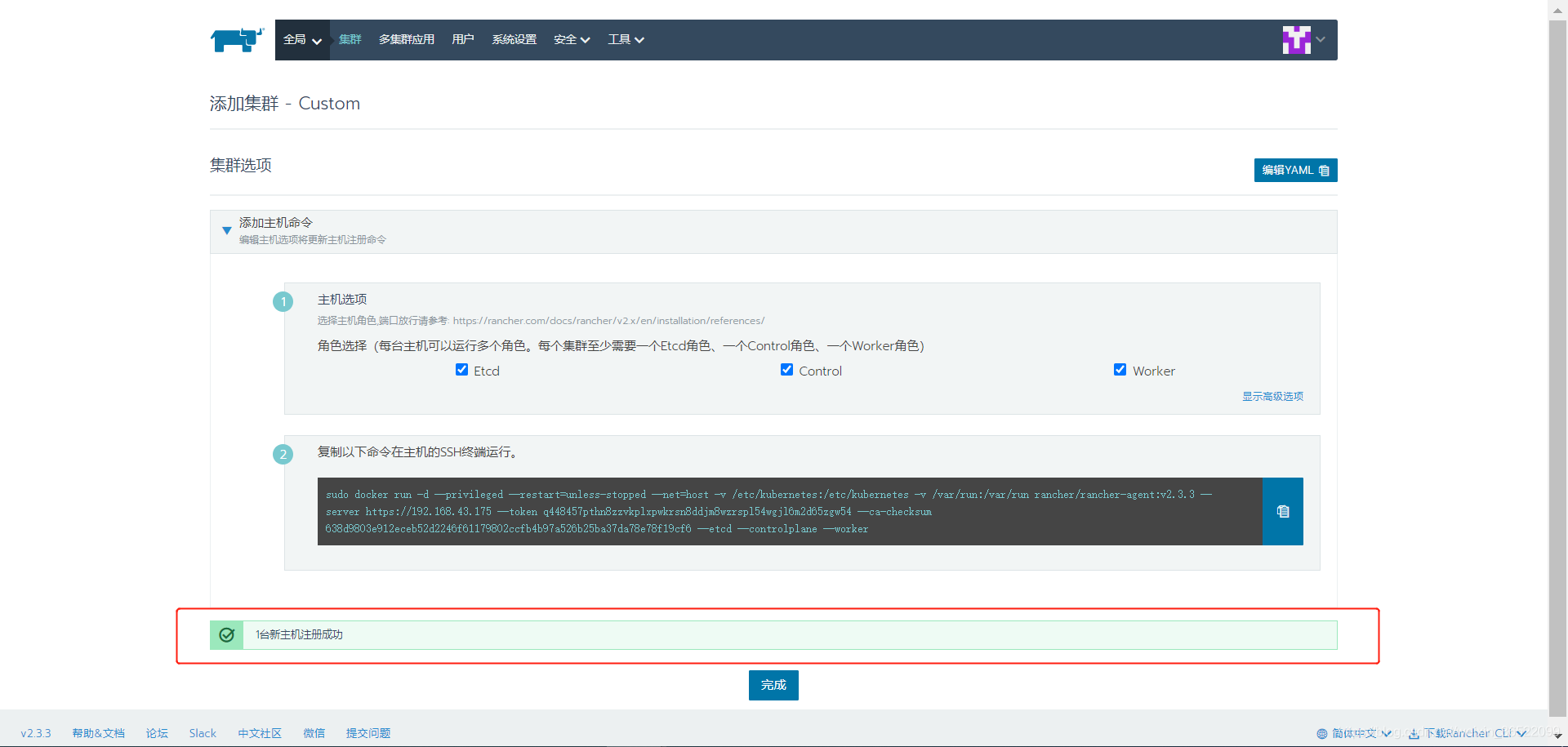Copy the docker command to clipboard

[x=1283, y=511]
